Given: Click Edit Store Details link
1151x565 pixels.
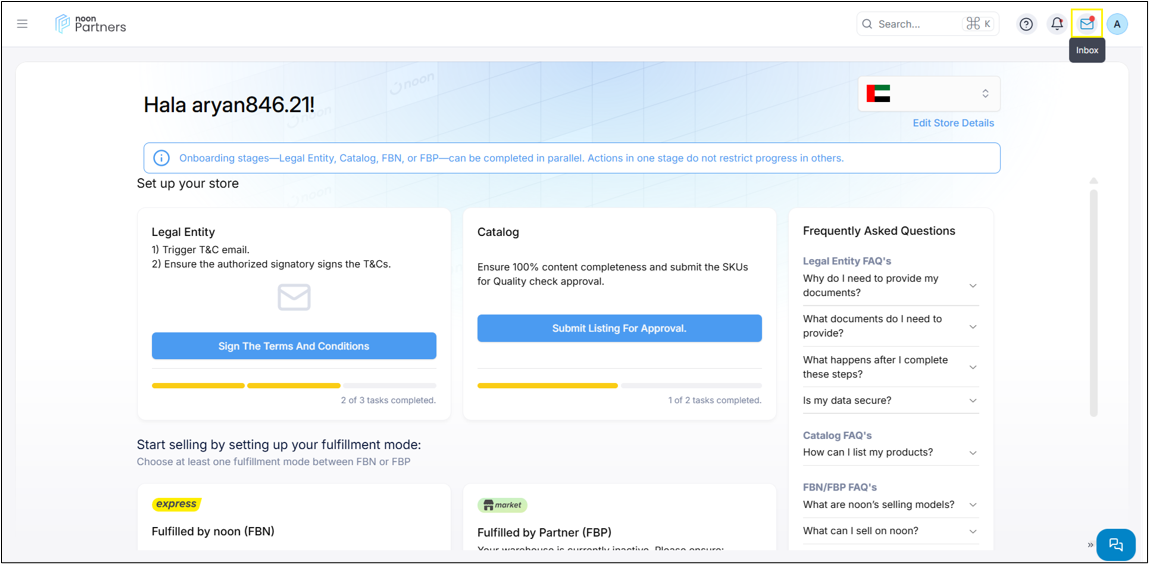Looking at the screenshot, I should 953,123.
